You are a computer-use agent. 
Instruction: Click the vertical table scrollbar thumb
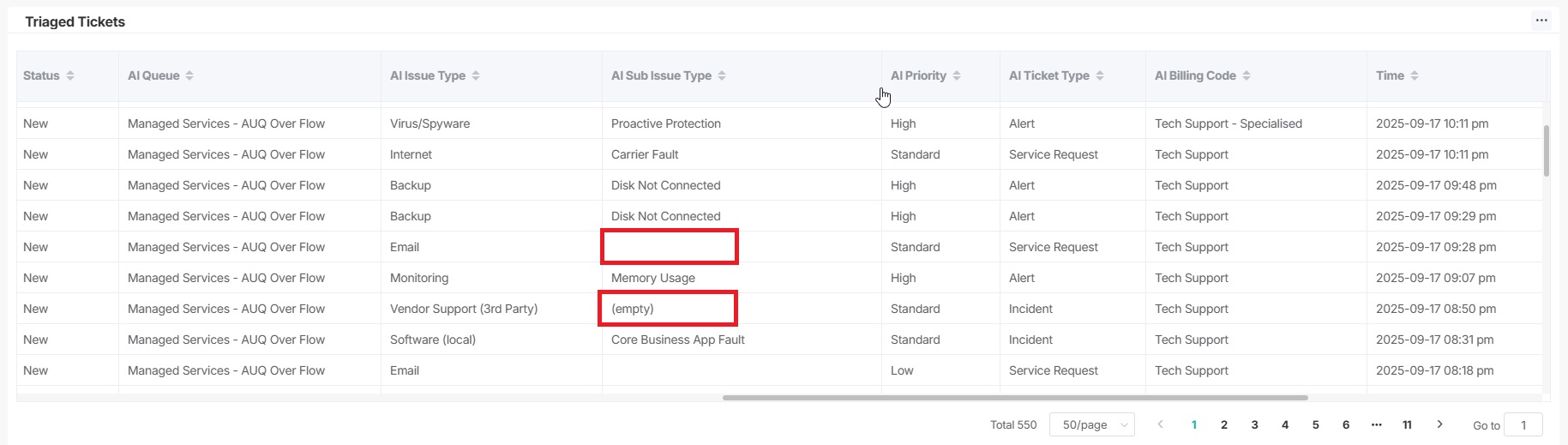tap(1547, 151)
